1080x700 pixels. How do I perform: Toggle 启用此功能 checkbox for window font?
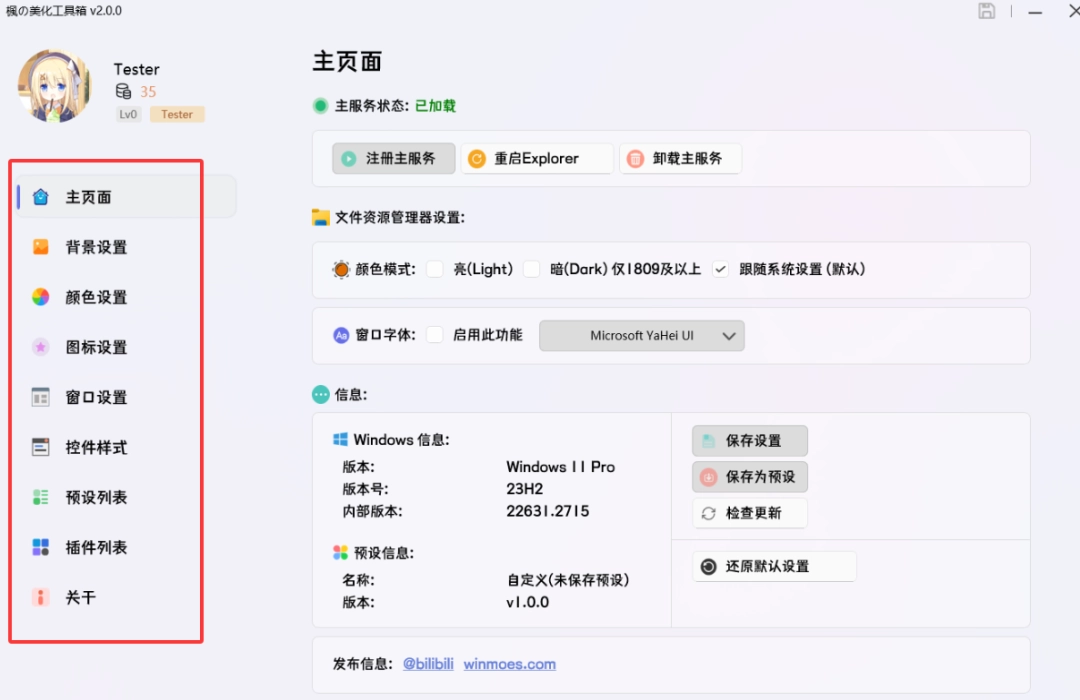point(435,335)
